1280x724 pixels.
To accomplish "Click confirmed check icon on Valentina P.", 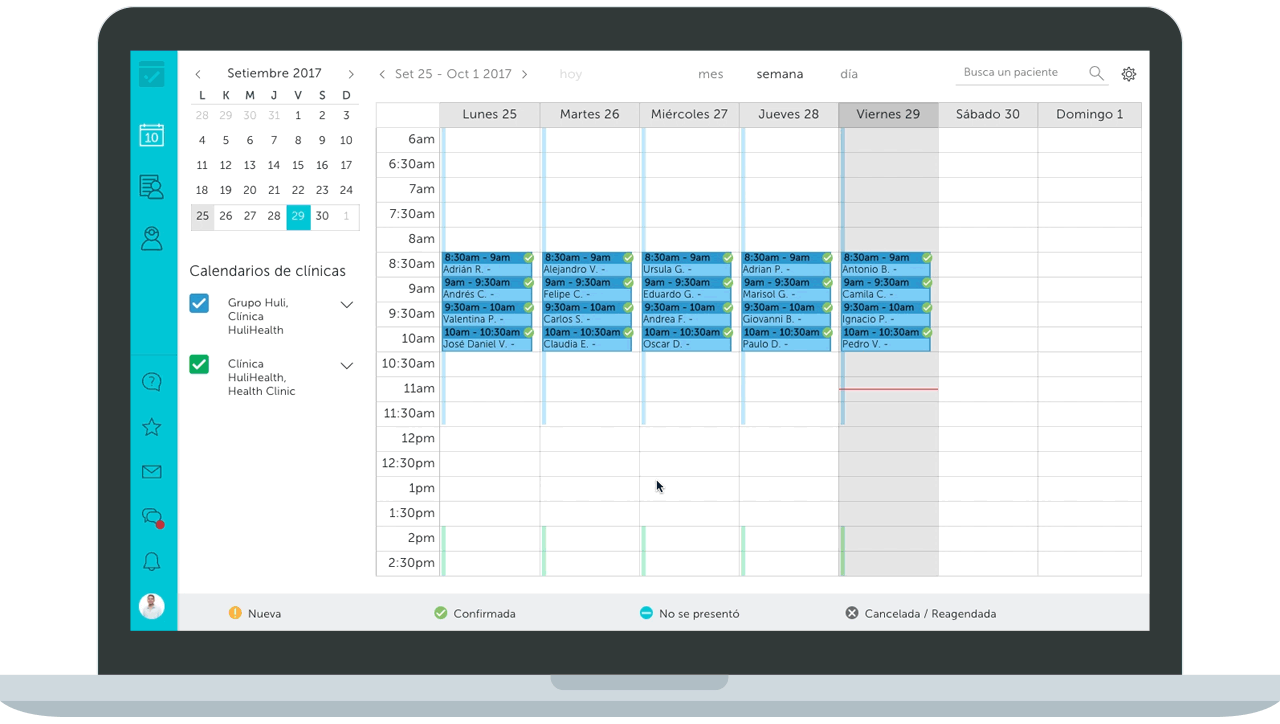I will click(x=528, y=308).
